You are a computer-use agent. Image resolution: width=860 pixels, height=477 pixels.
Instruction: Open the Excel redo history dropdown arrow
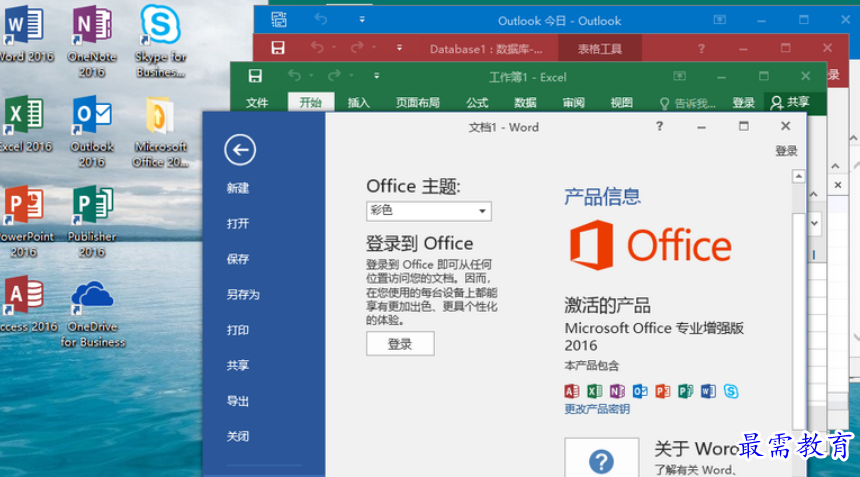[351, 76]
